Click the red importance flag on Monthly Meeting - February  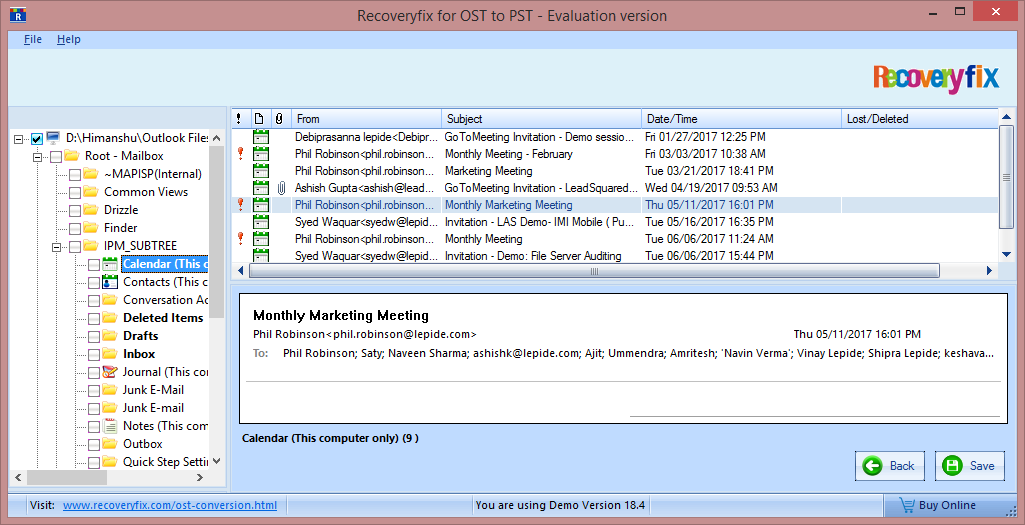coord(240,154)
